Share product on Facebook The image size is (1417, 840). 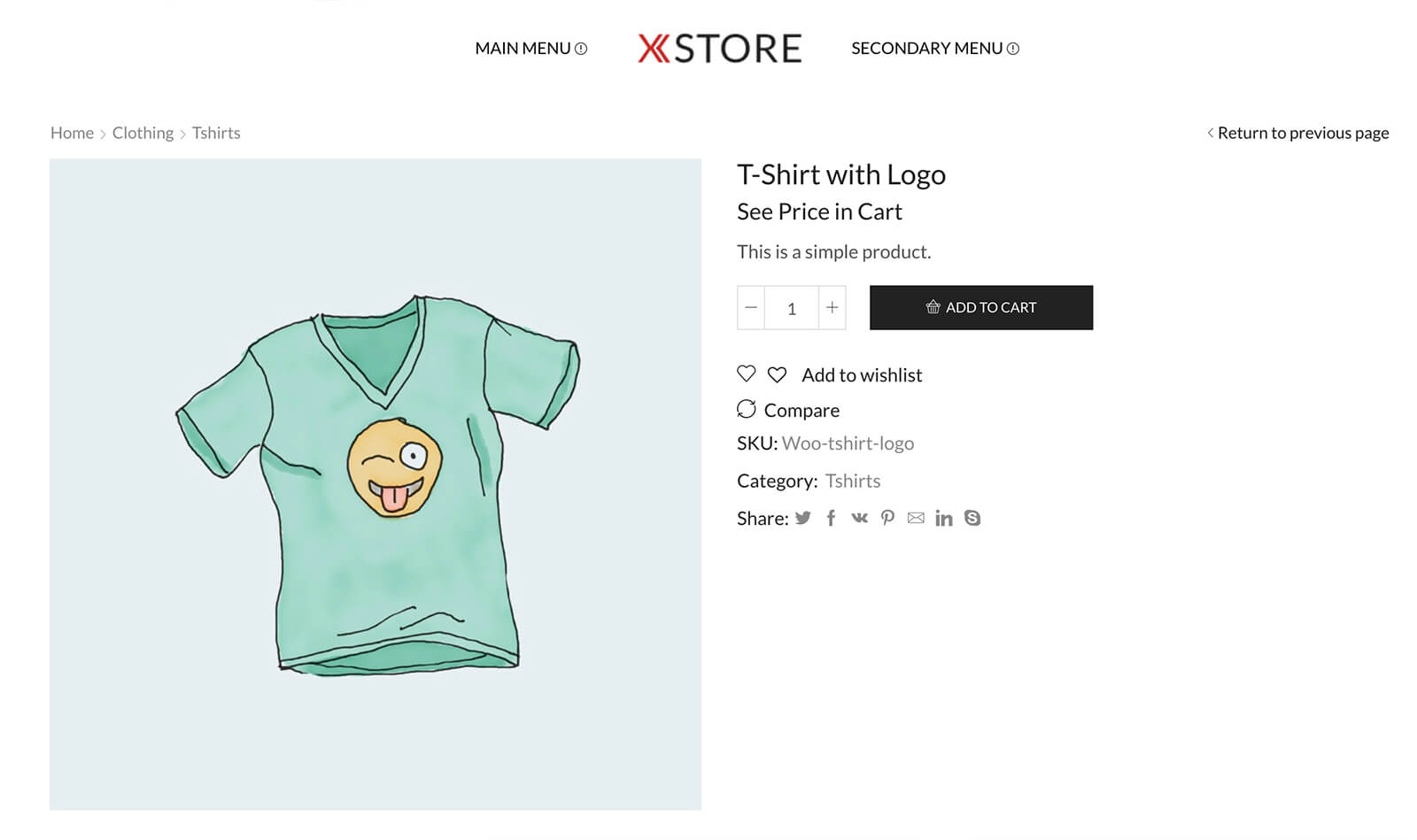(831, 518)
